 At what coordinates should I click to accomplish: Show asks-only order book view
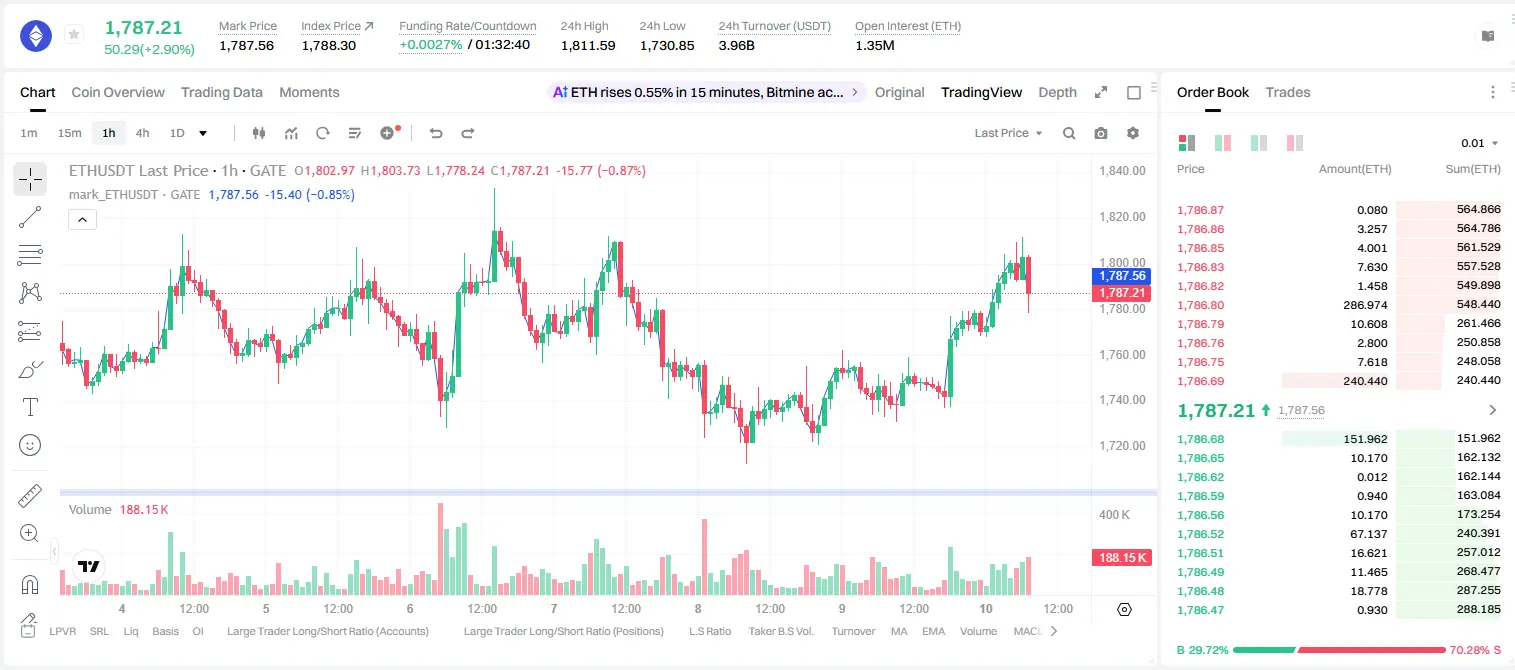1295,143
